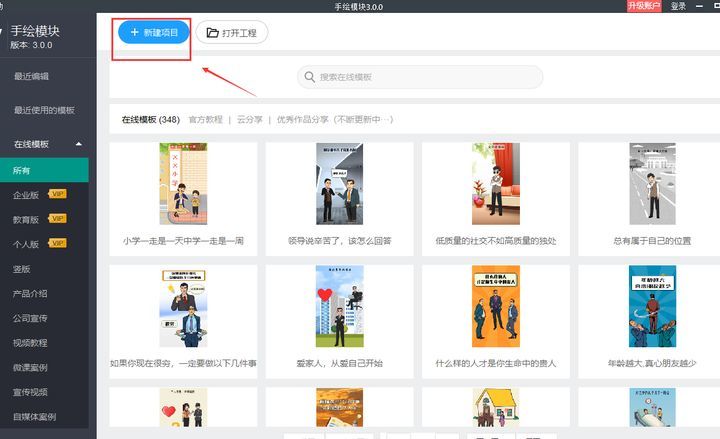The height and width of the screenshot is (439, 720).
Task: Click caption 领导说辛苦了，该怎么回答
Action: coord(339,241)
